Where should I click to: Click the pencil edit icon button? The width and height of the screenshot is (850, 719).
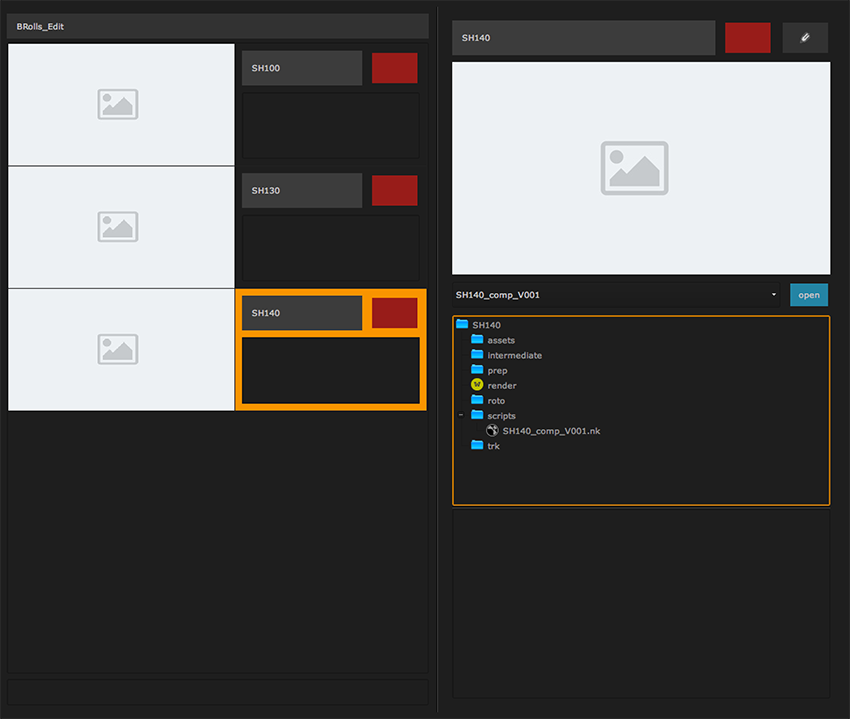click(x=805, y=38)
